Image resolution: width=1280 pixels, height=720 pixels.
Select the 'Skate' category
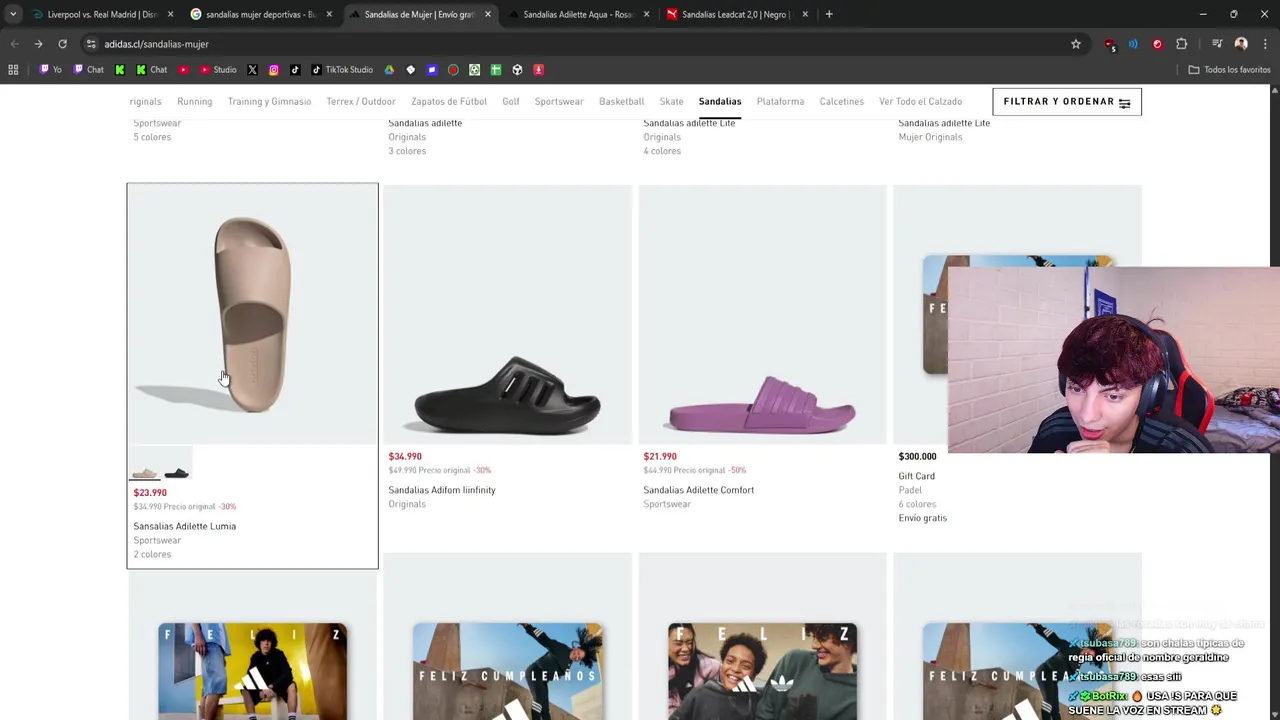[x=671, y=101]
